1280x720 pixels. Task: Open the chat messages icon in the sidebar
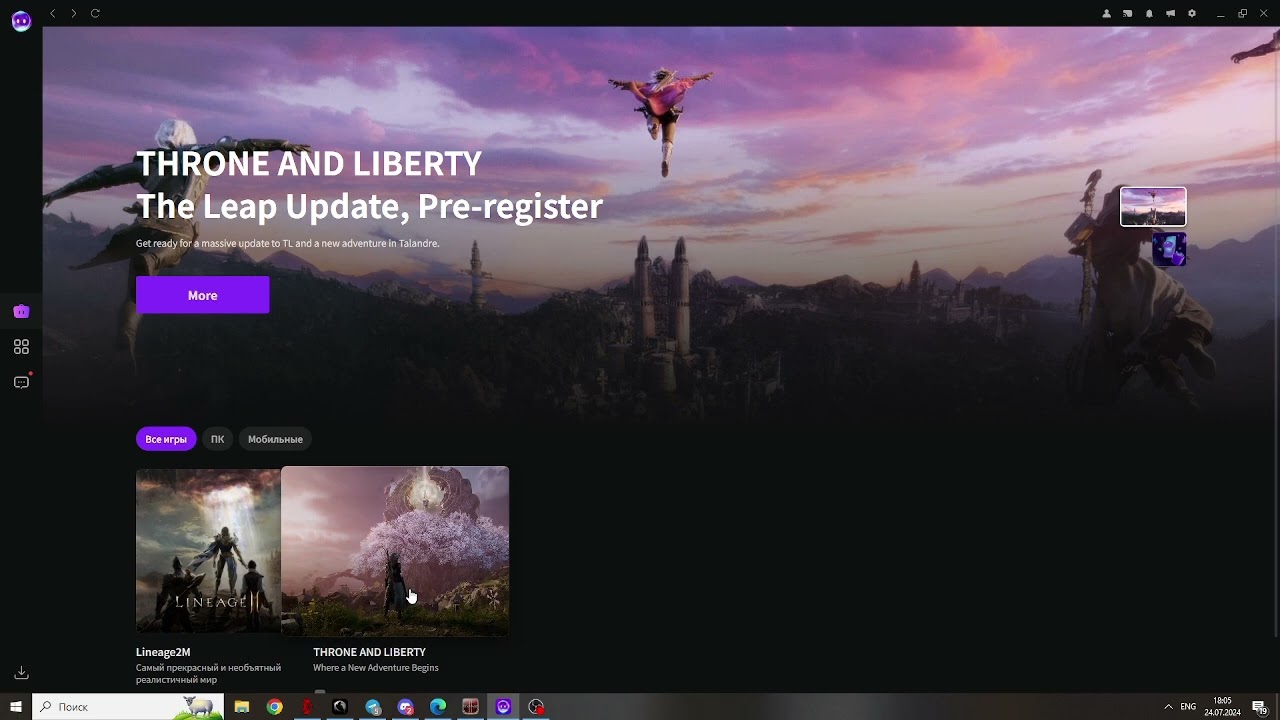pos(21,382)
